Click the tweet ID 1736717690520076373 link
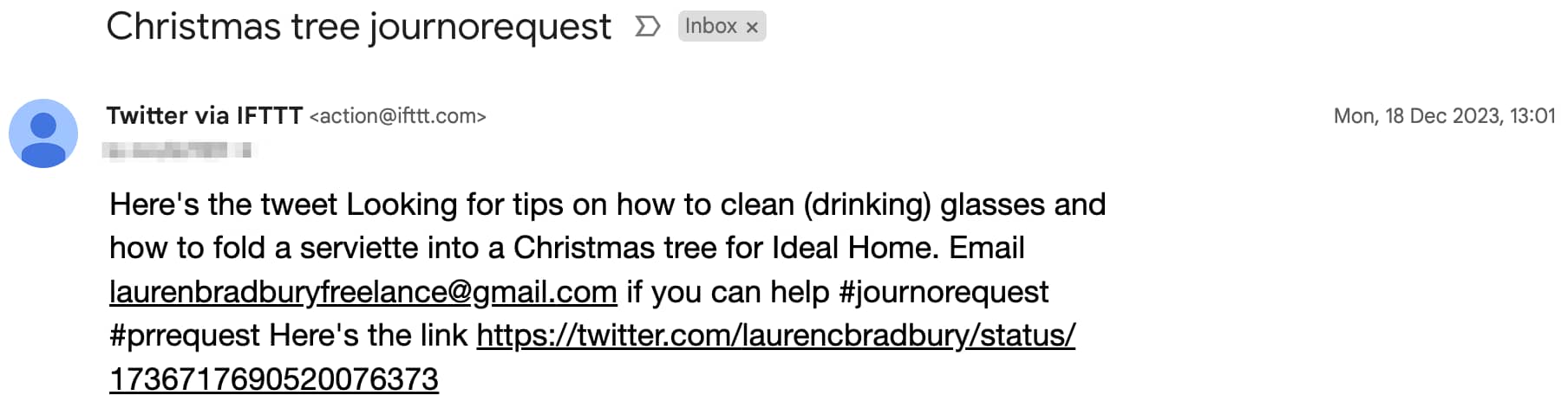Viewport: 1568px width, 402px height. pos(274,379)
